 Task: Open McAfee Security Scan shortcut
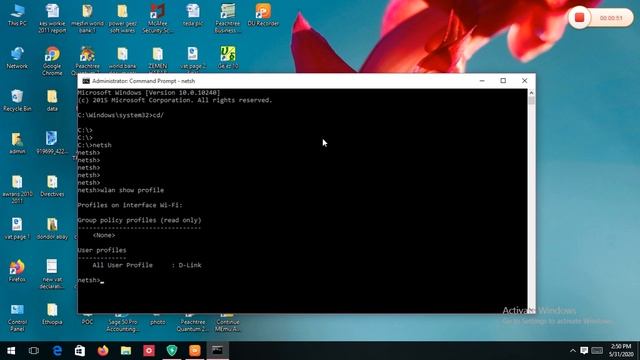pyautogui.click(x=158, y=18)
